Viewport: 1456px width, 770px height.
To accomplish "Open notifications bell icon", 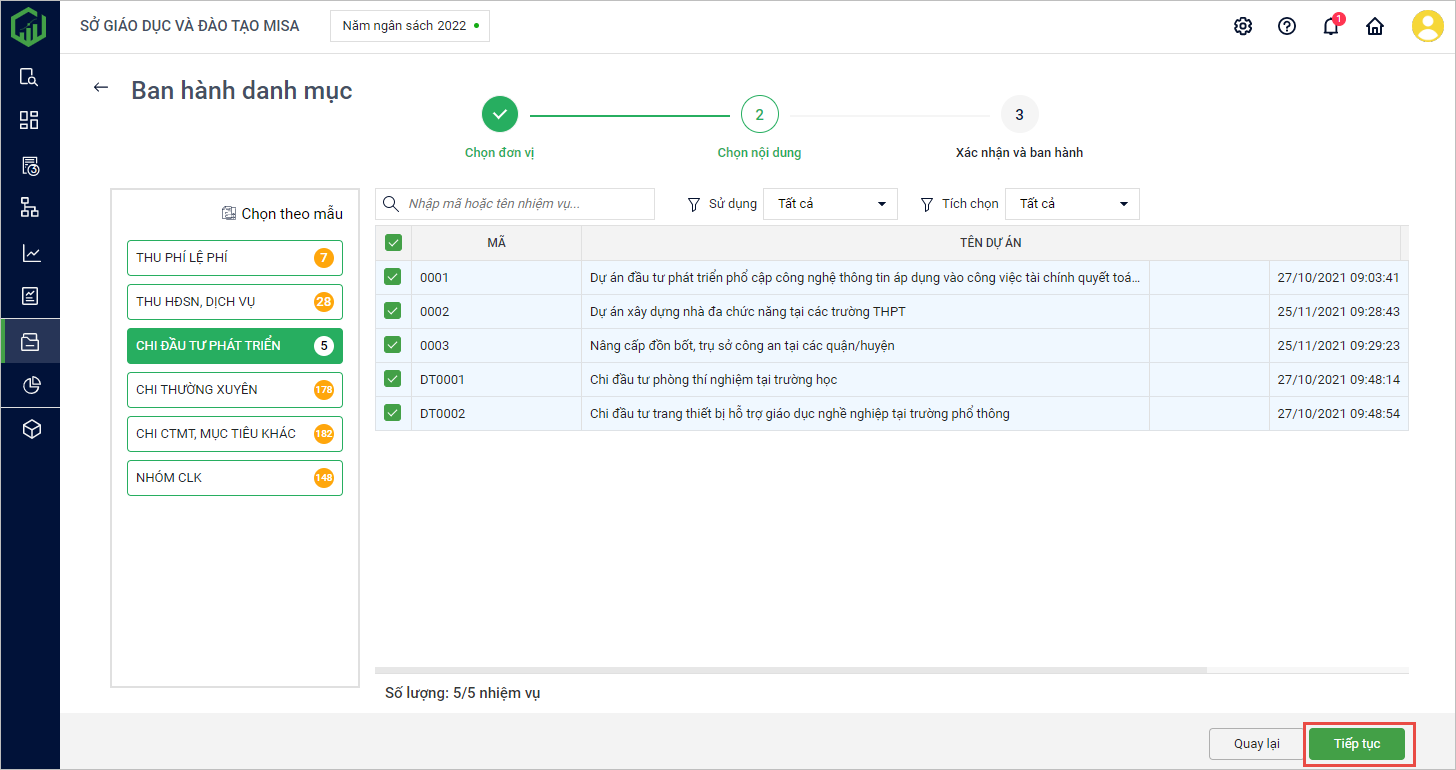I will click(x=1330, y=26).
